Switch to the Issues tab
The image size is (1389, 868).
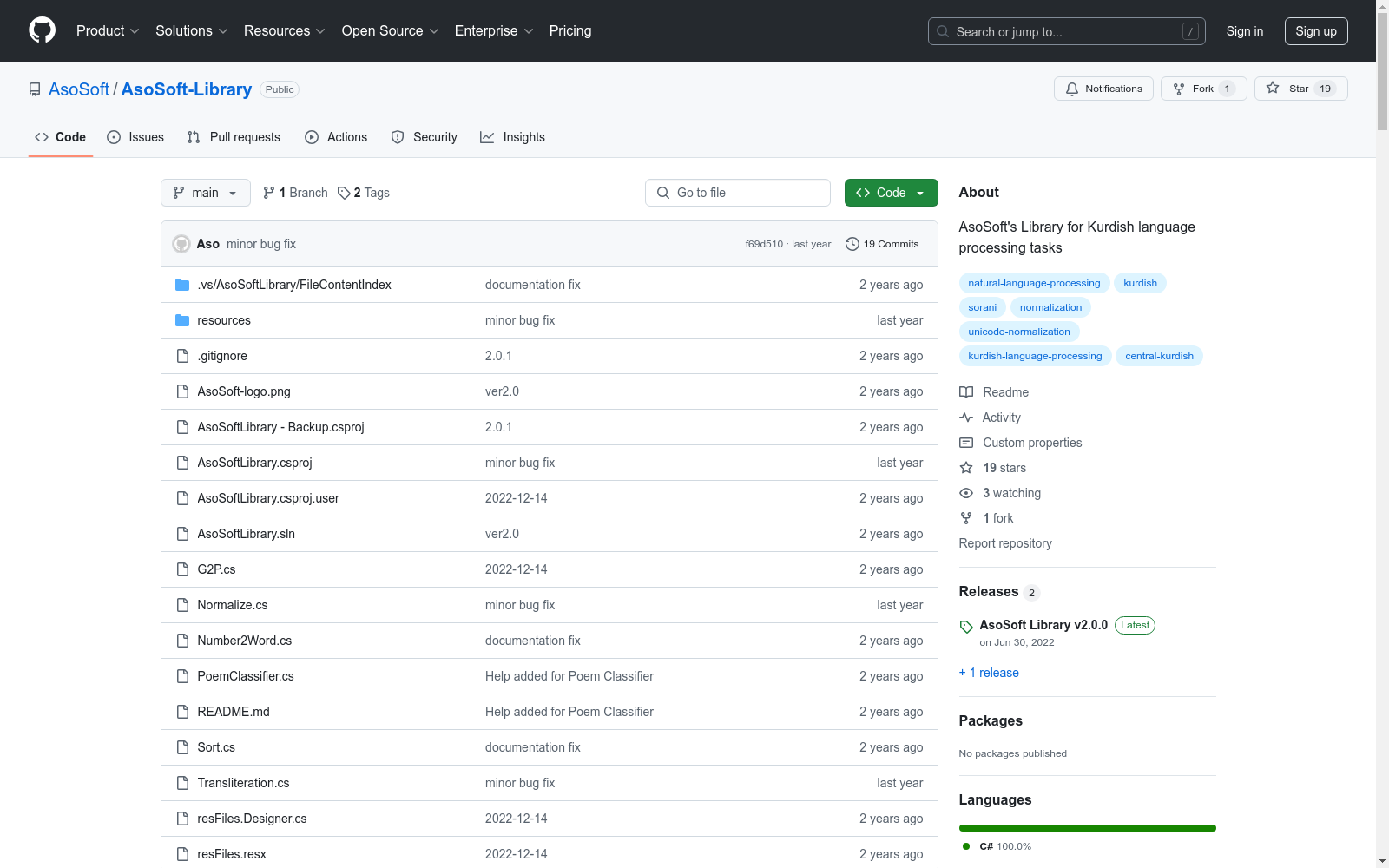pos(135,137)
